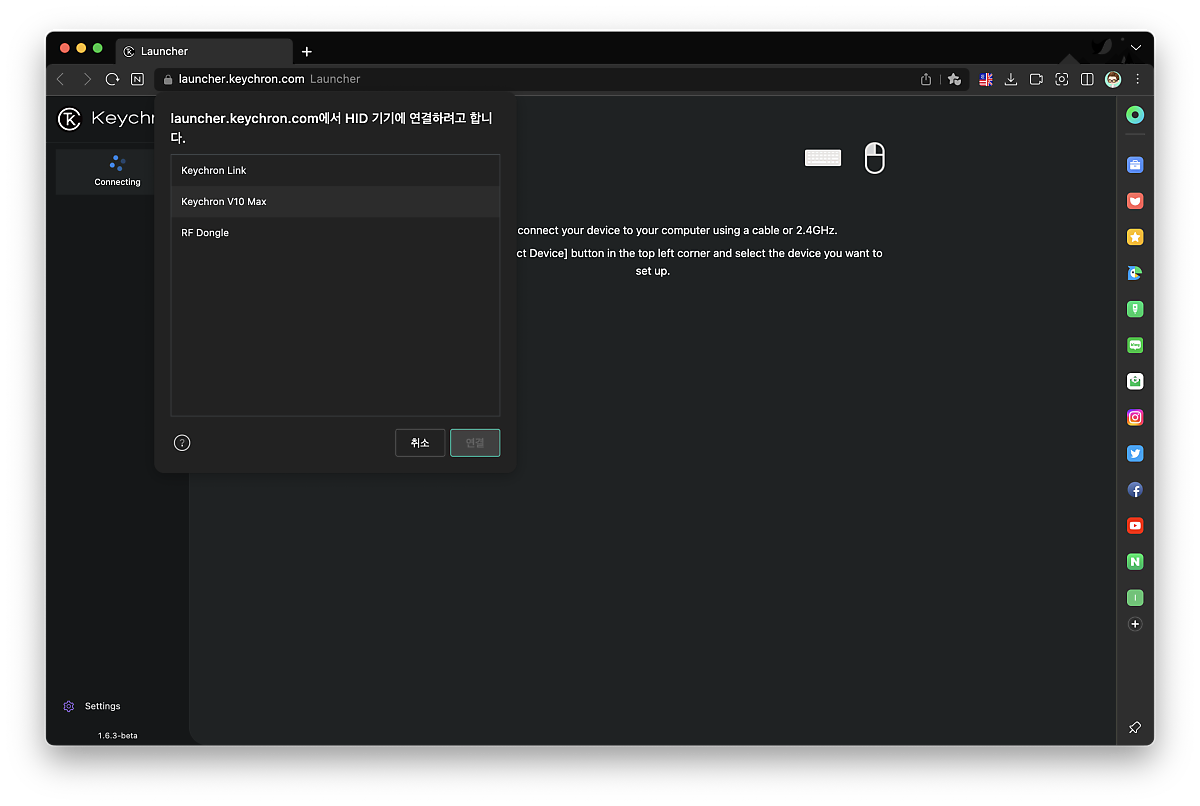Image resolution: width=1200 pixels, height=806 pixels.
Task: Open the Papago parrot sidebar app
Action: 1135,273
